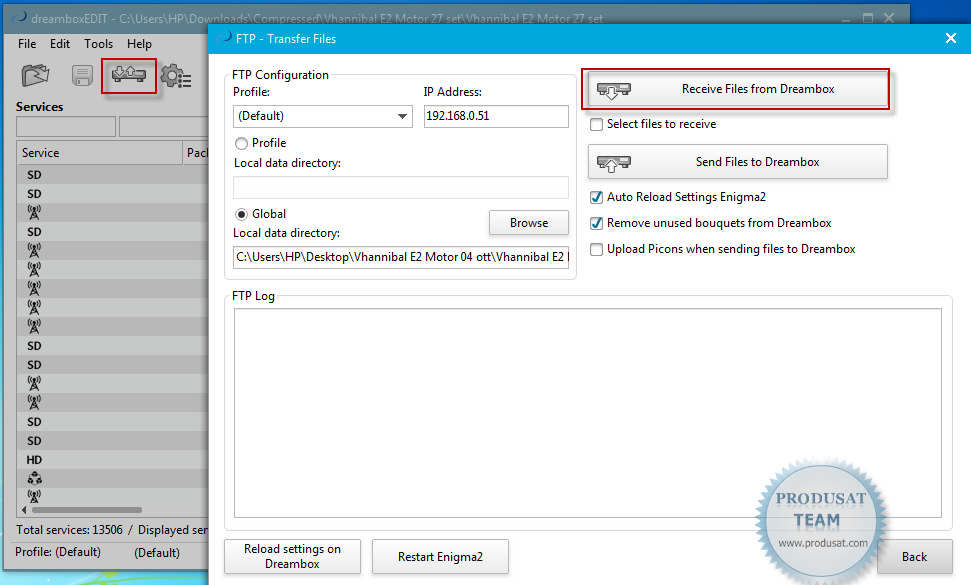The width and height of the screenshot is (971, 585).
Task: Select the Global radio button
Action: pos(242,214)
